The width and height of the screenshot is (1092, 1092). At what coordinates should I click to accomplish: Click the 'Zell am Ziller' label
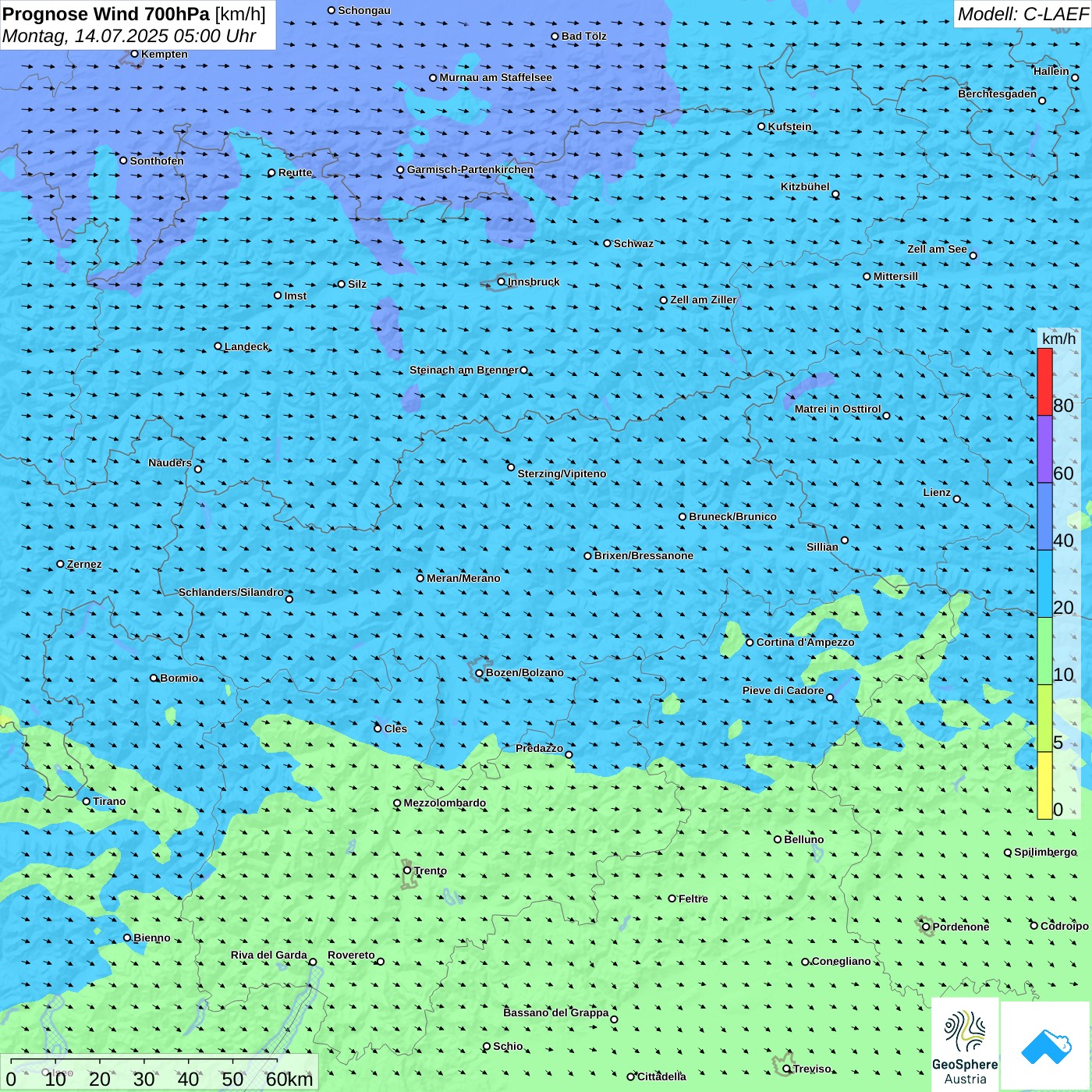(703, 300)
